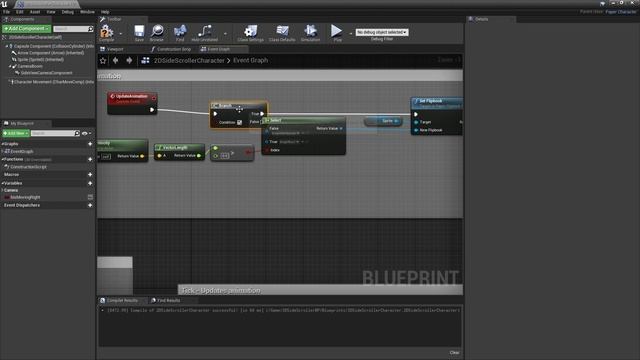The width and height of the screenshot is (640, 360).
Task: Toggle the Hide Unrelated toolbar icon
Action: coord(204,33)
